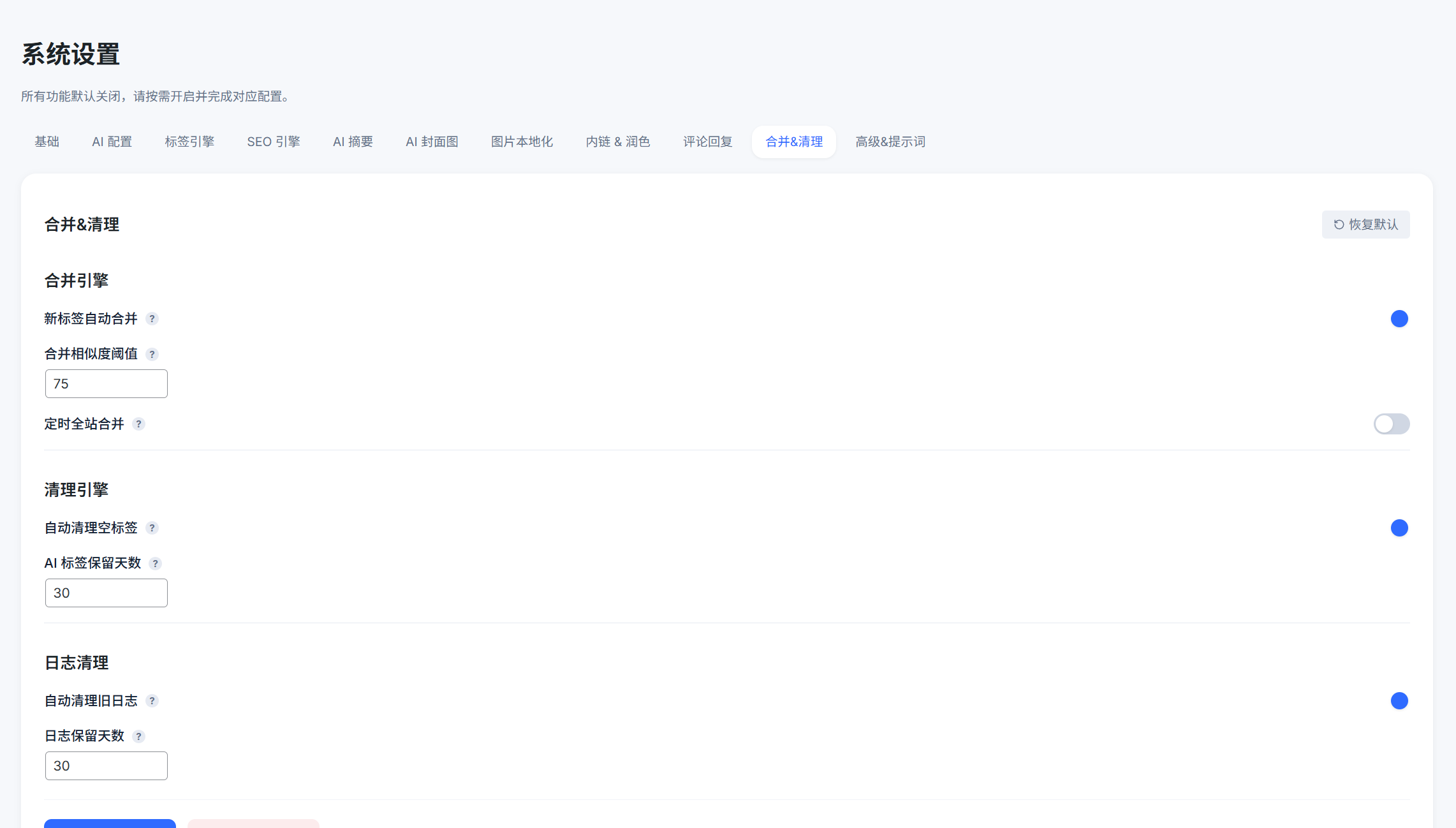This screenshot has height=828, width=1456.
Task: Open the 内链 & 润色 tab
Action: pyautogui.click(x=618, y=142)
